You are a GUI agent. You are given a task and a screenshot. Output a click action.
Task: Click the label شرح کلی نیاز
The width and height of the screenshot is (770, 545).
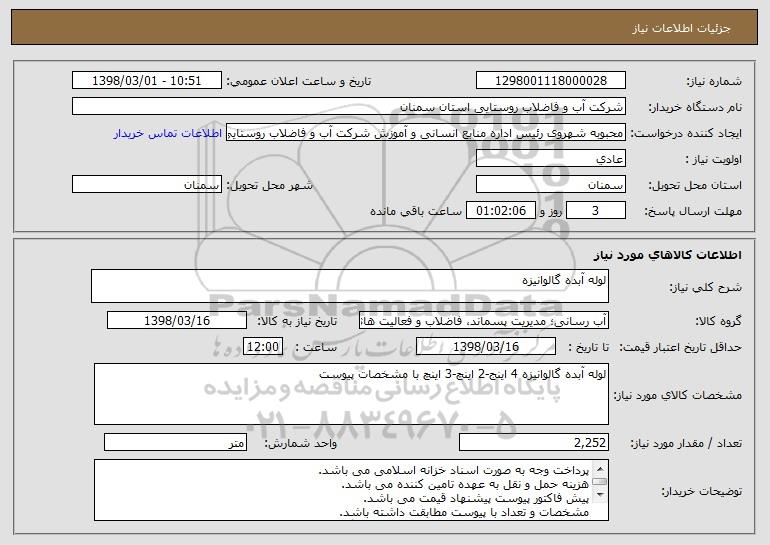point(706,287)
